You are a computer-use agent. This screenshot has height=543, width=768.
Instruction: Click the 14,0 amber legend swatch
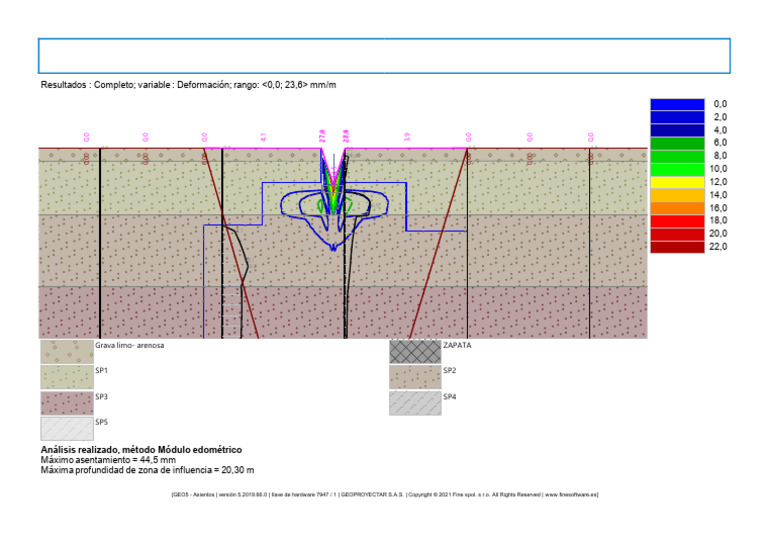point(677,195)
